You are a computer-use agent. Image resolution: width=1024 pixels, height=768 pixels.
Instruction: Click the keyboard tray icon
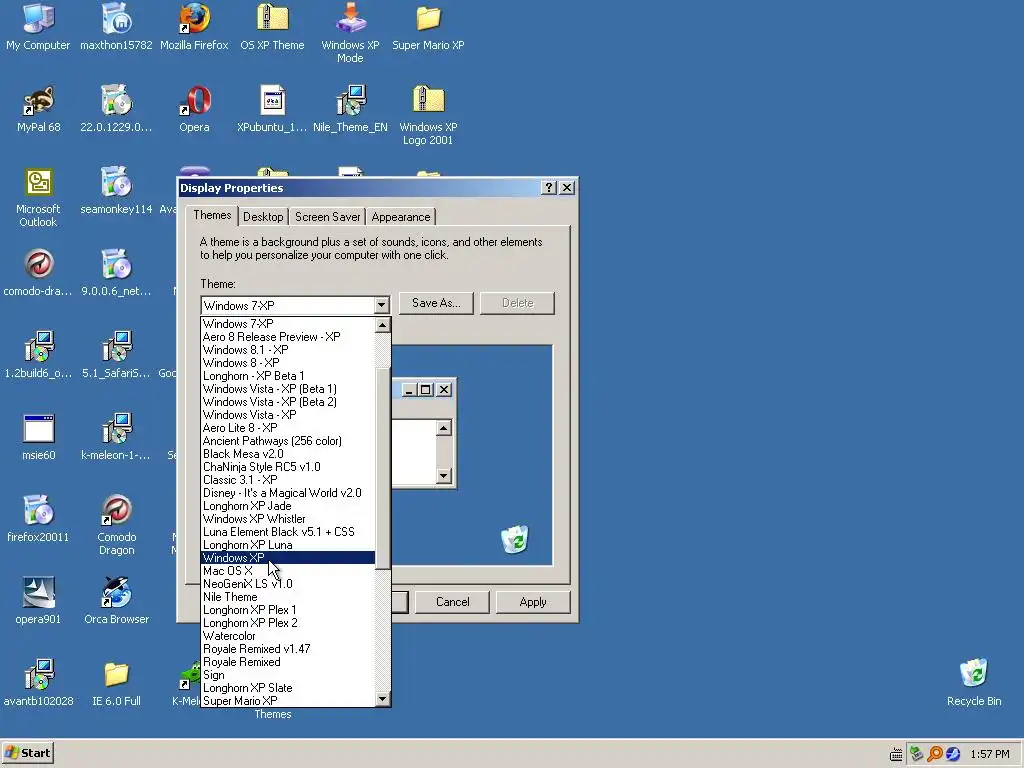pos(897,755)
